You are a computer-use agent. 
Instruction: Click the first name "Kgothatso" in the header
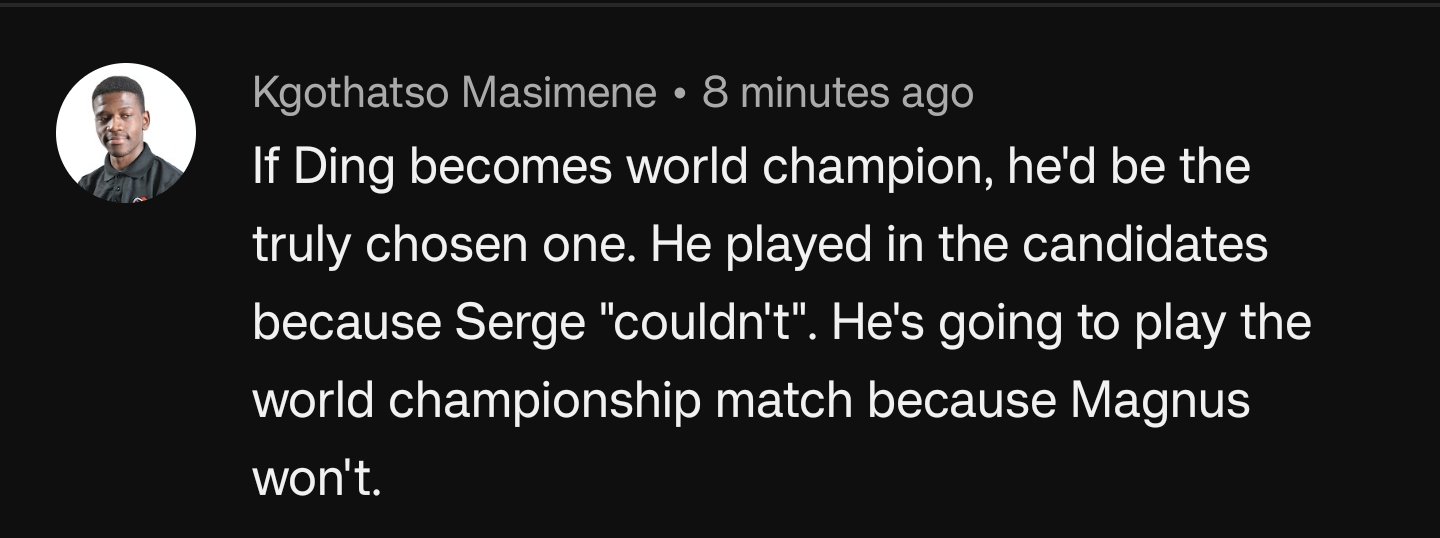351,94
